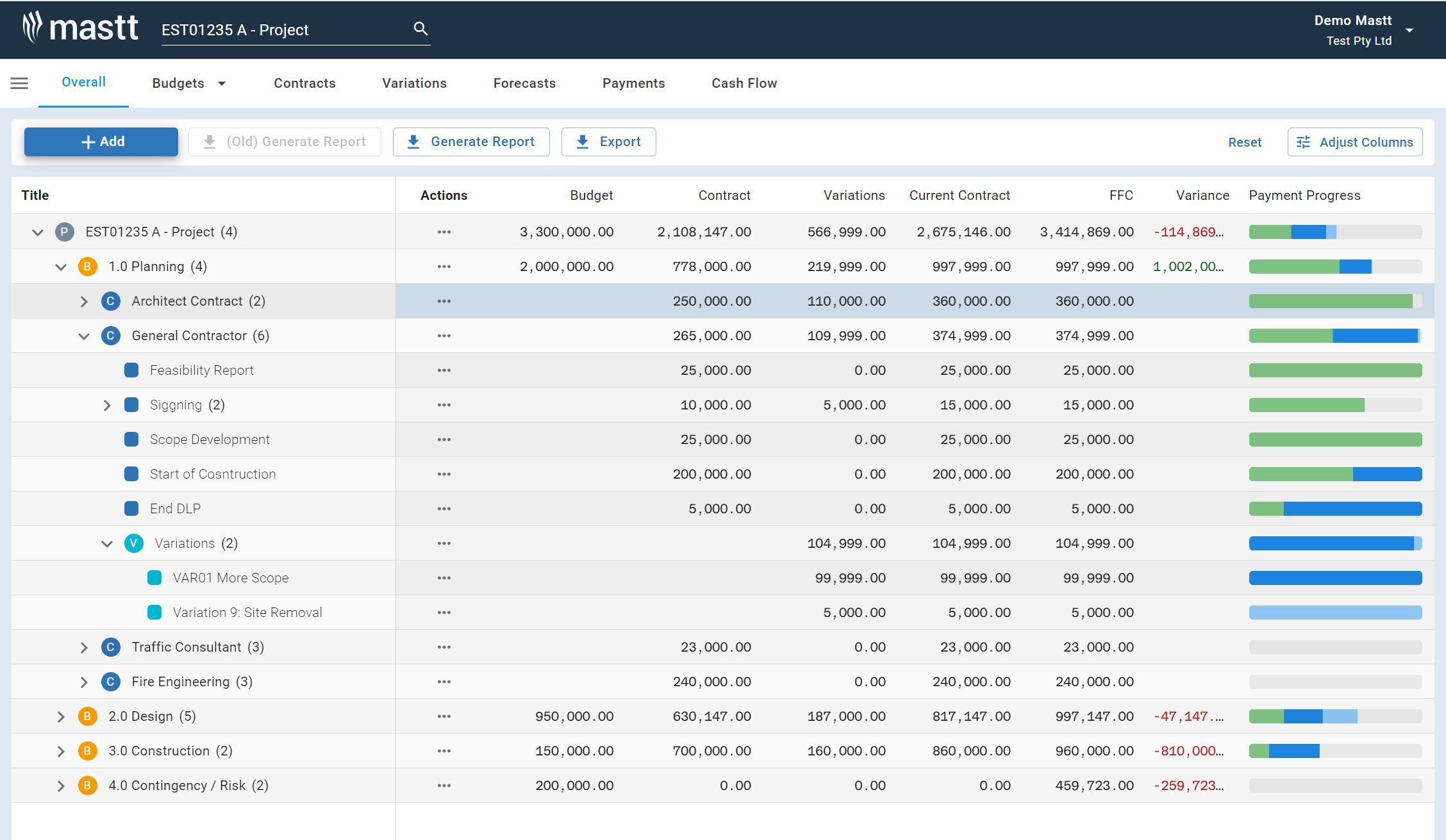The width and height of the screenshot is (1446, 840).
Task: Click blue square icon beside Feasibility Report
Action: [x=131, y=370]
